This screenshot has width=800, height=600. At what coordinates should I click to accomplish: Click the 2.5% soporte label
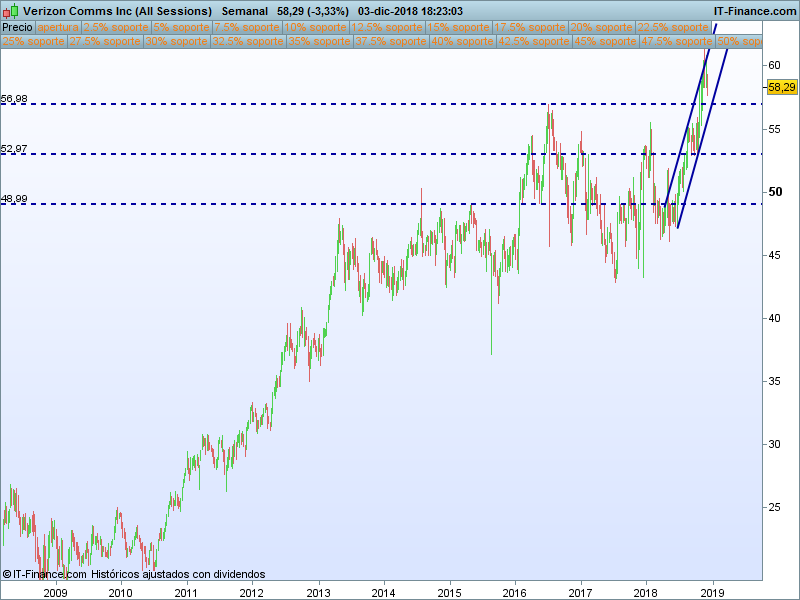[x=116, y=28]
